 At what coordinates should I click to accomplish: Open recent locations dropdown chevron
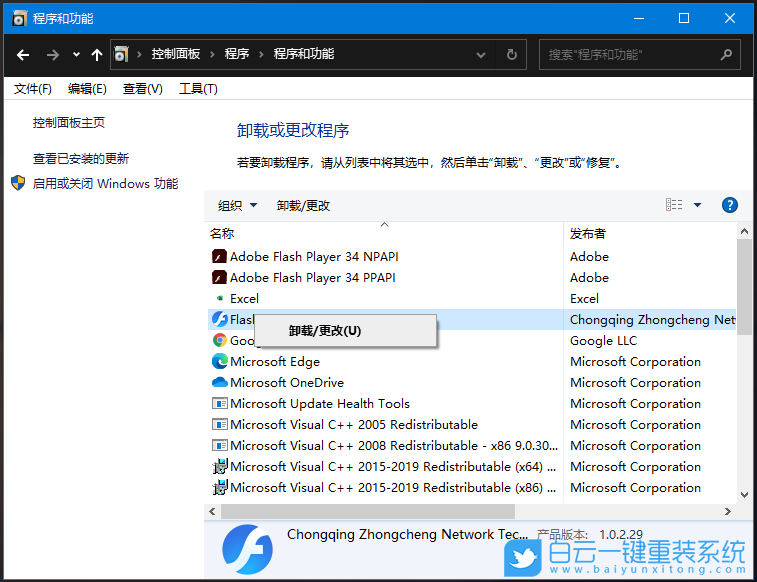[76, 55]
